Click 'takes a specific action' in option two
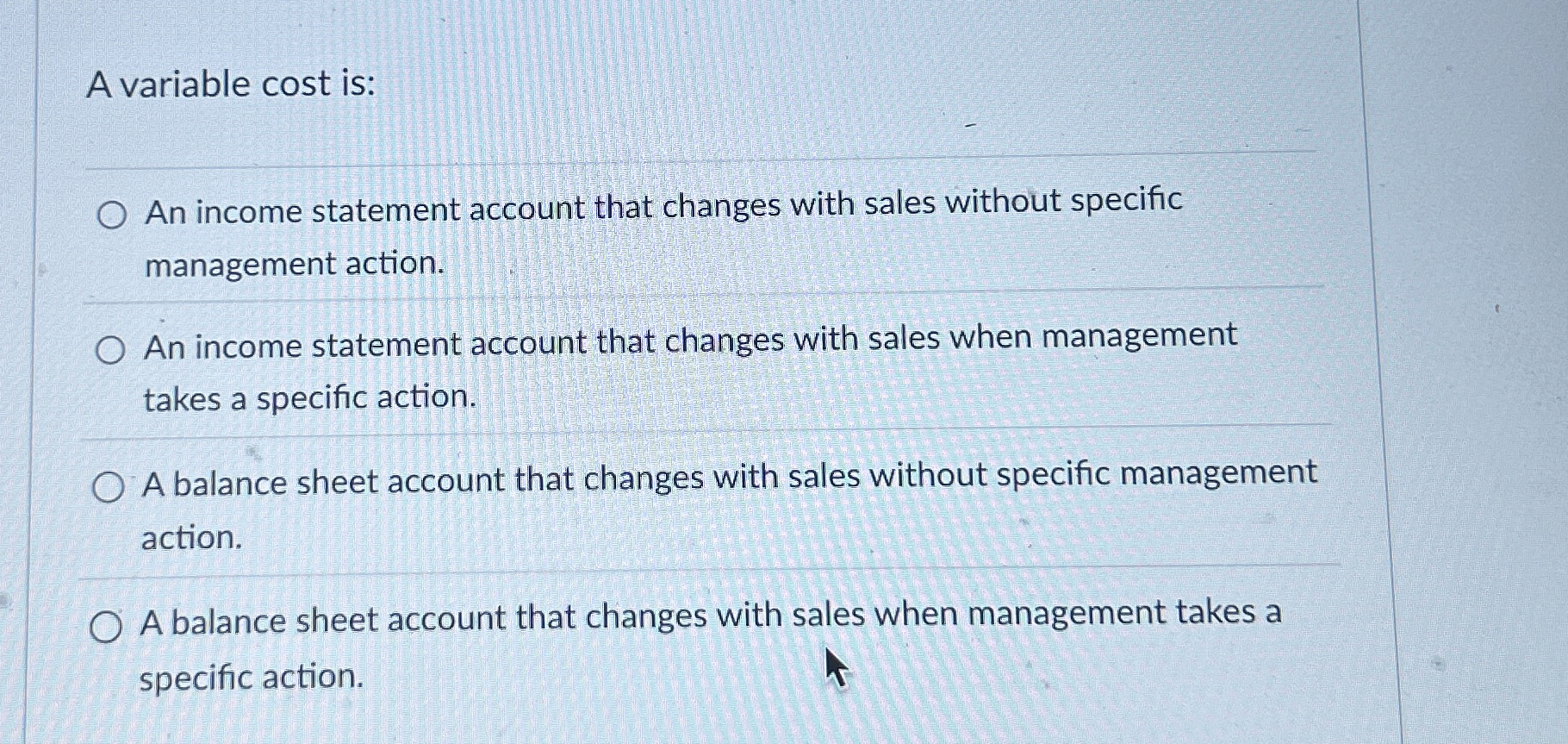This screenshot has width=1568, height=744. (x=308, y=400)
